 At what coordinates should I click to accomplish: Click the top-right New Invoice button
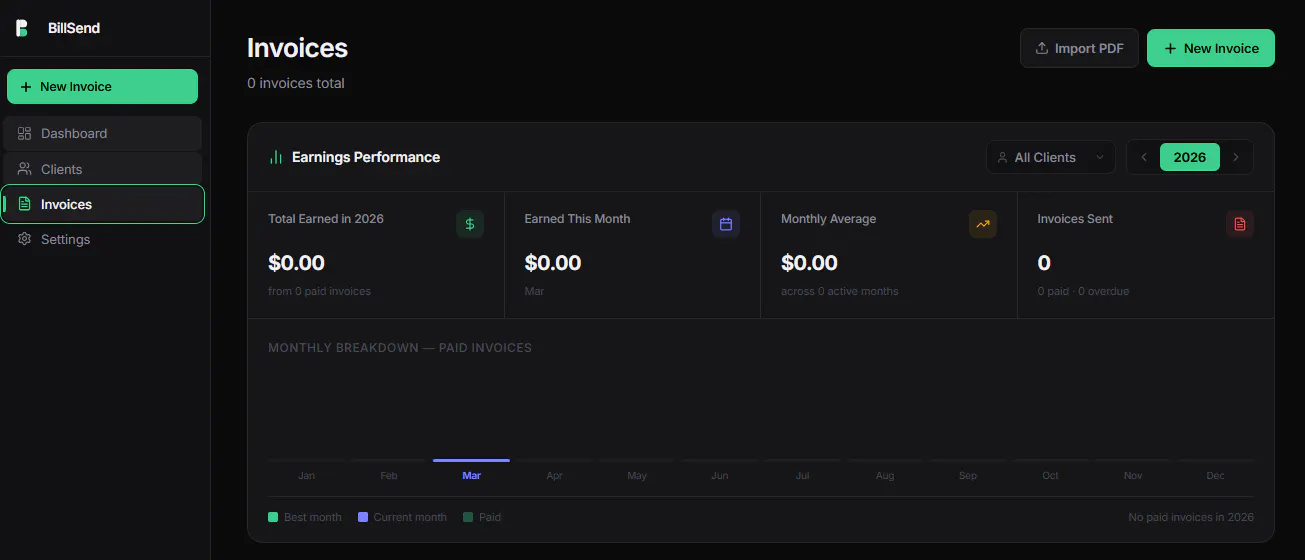pyautogui.click(x=1211, y=48)
